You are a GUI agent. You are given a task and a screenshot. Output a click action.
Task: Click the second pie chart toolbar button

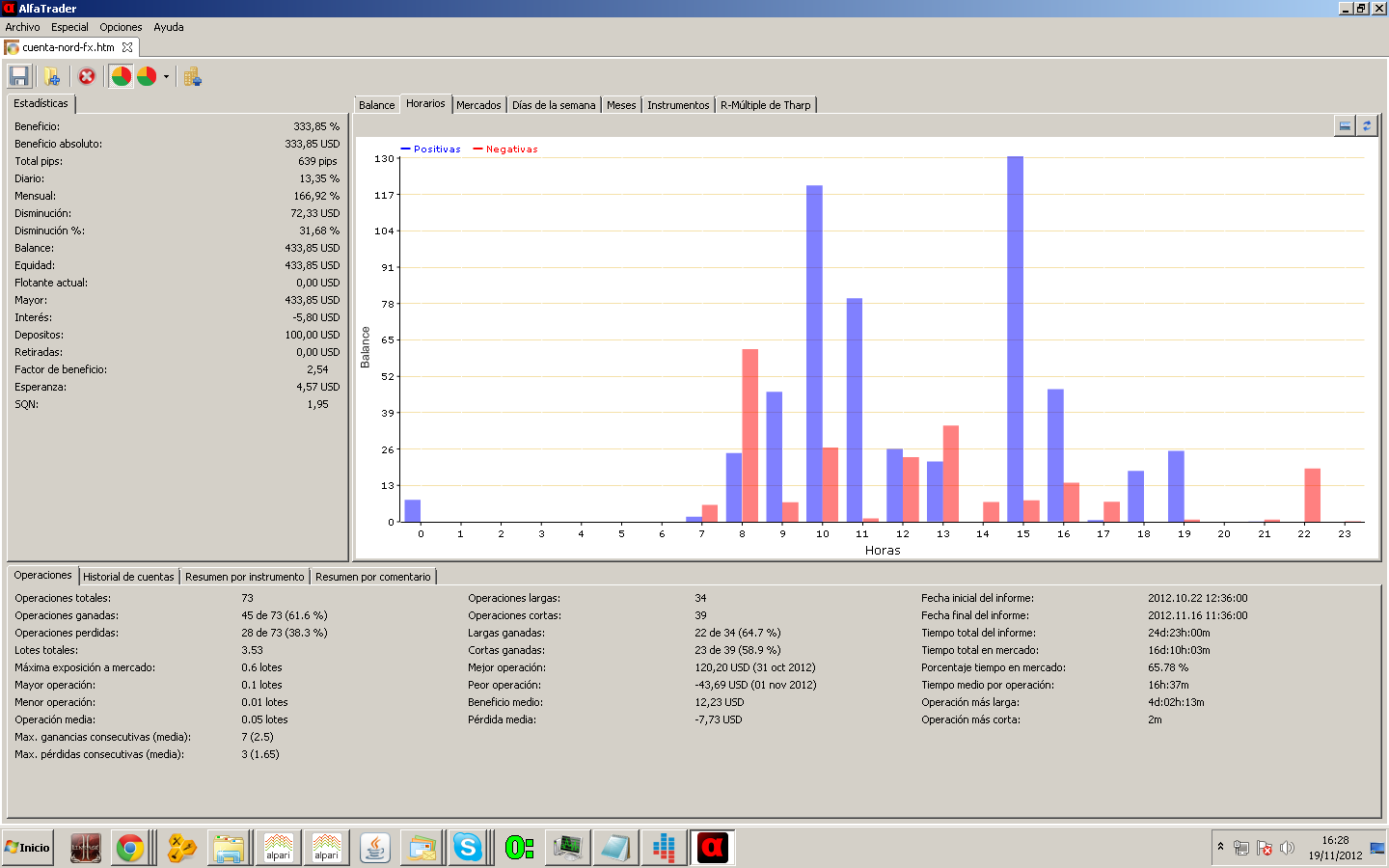coord(147,76)
